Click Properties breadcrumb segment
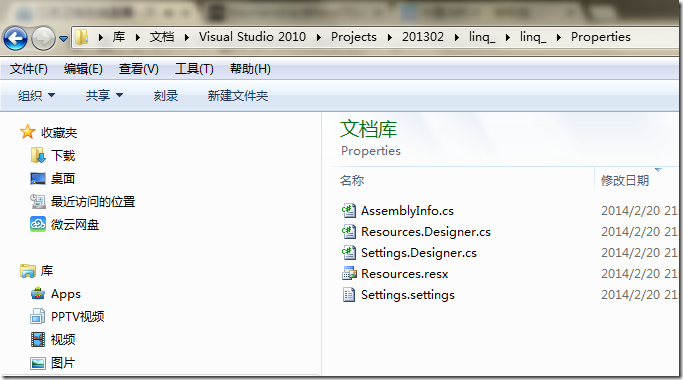The width and height of the screenshot is (683, 380). point(601,37)
